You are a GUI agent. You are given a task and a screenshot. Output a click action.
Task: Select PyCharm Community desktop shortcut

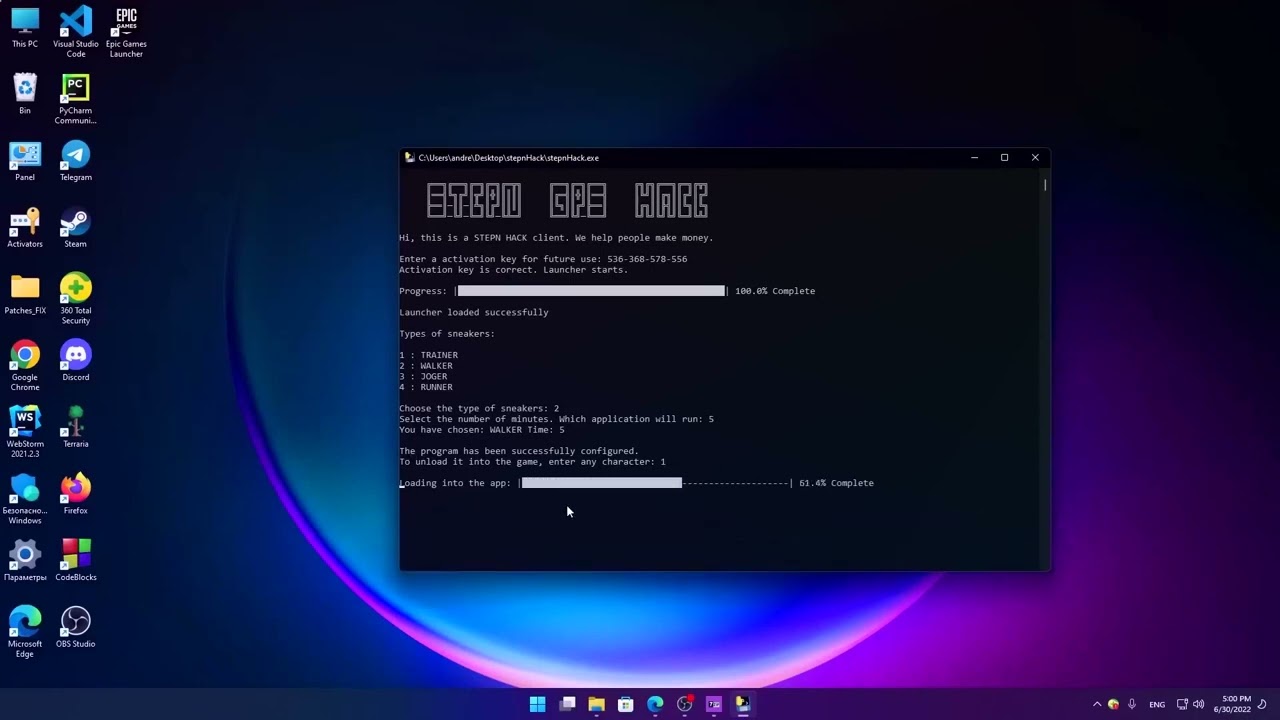(76, 100)
